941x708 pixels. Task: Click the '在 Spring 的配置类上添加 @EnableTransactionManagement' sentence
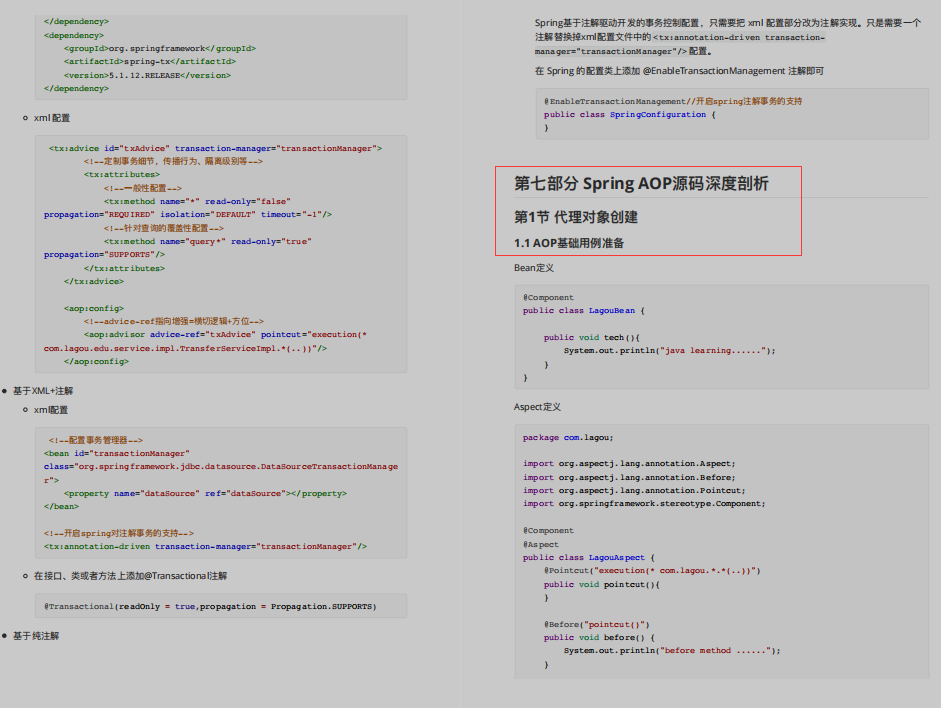pos(679,71)
